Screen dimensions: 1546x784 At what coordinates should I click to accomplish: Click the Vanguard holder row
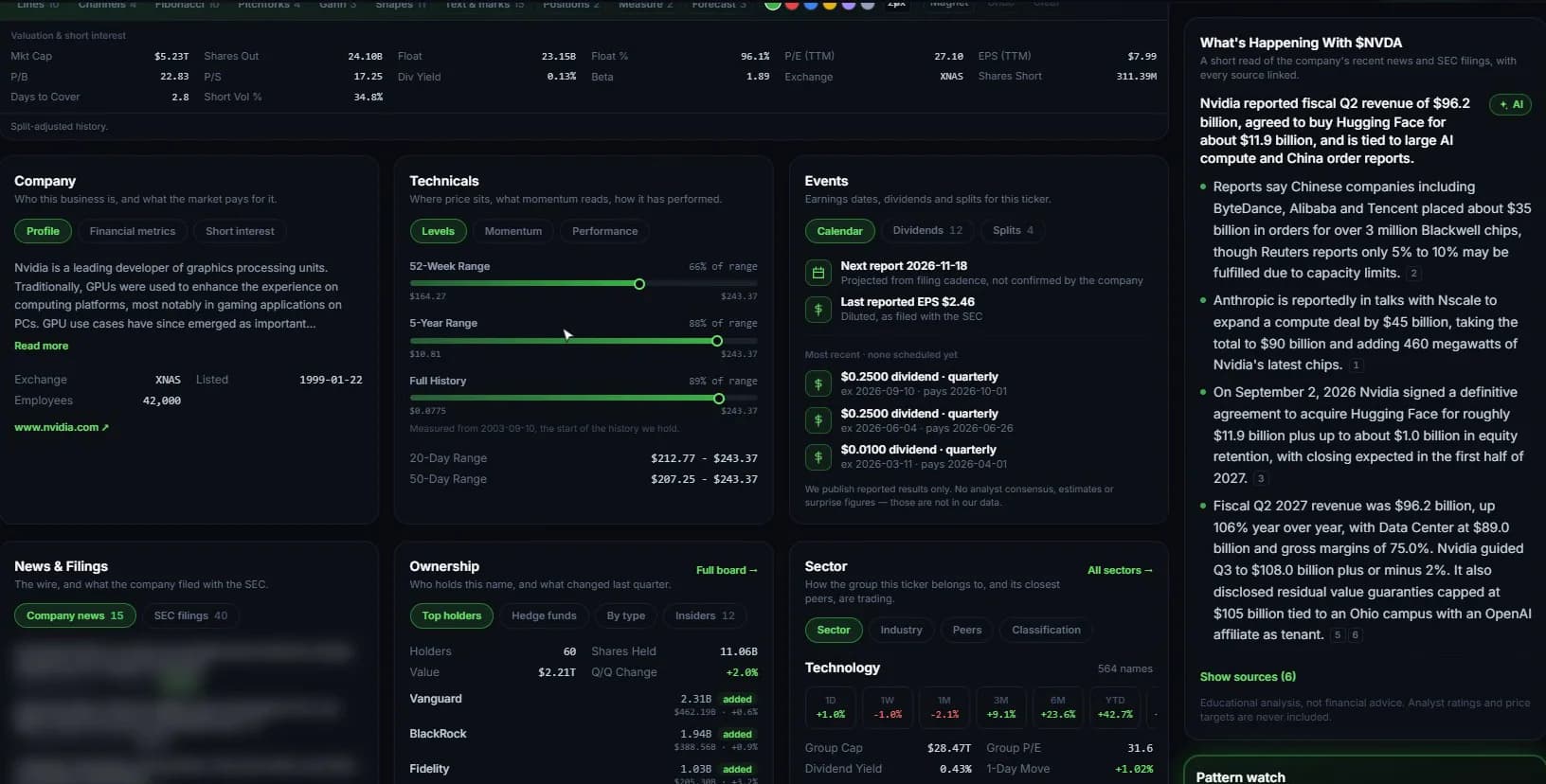584,704
